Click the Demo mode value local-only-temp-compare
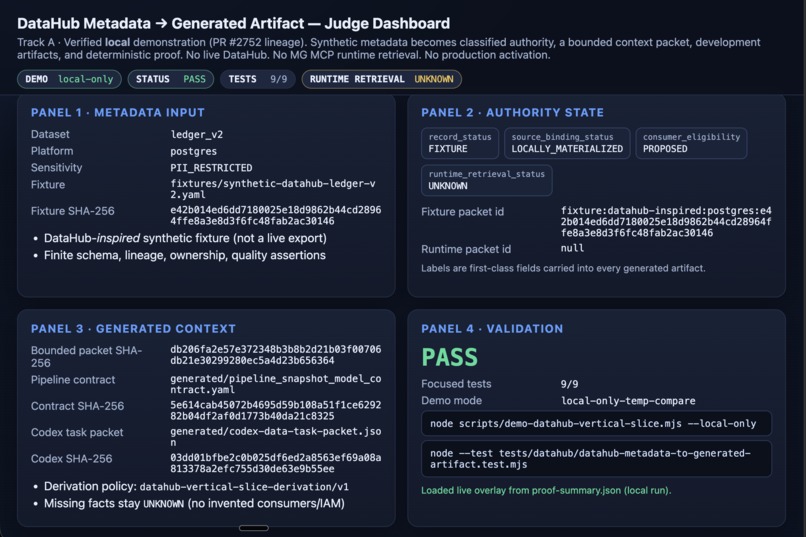The image size is (806, 537). click(x=628, y=401)
